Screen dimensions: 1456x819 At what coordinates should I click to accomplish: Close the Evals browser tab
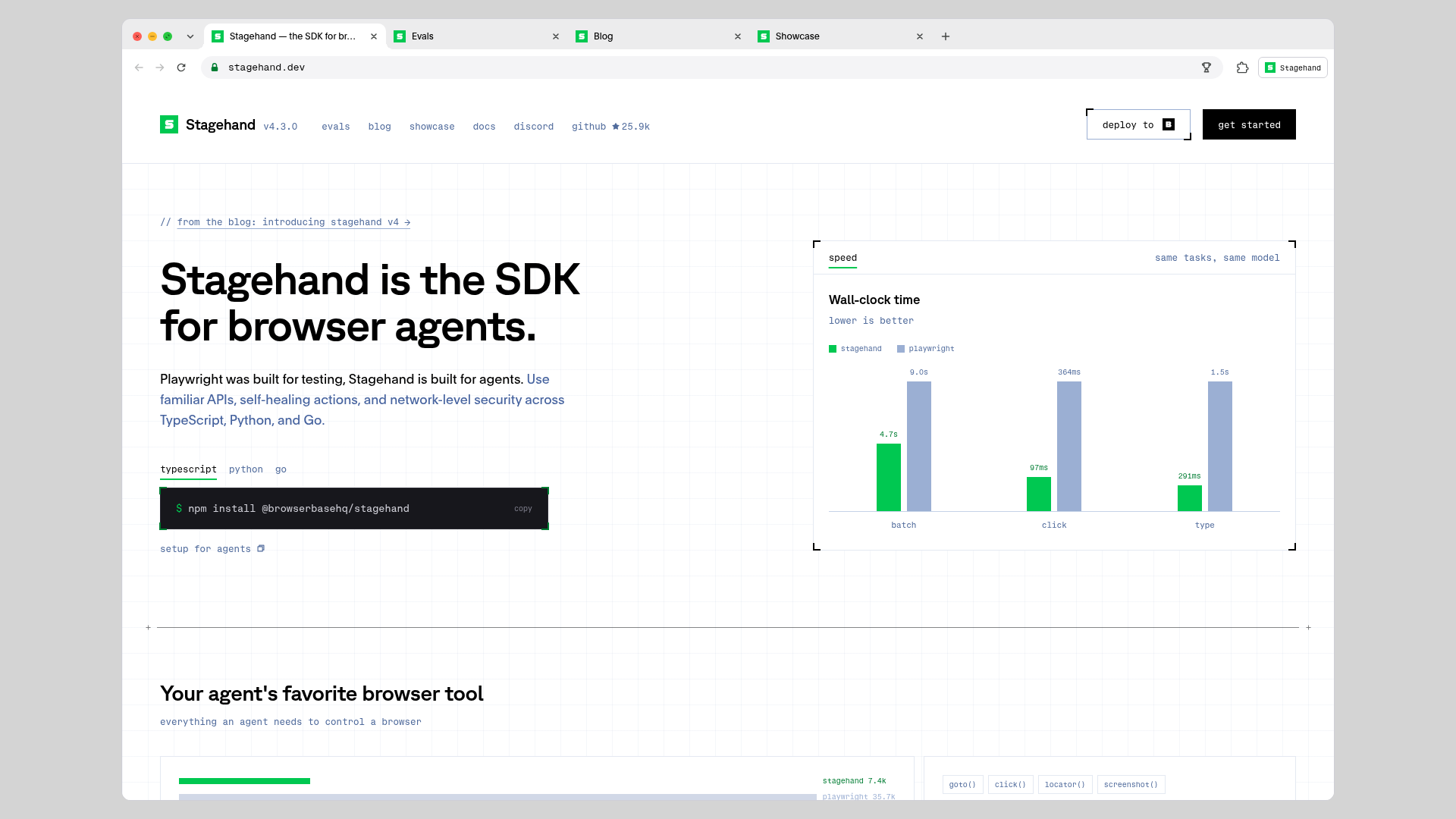point(556,36)
